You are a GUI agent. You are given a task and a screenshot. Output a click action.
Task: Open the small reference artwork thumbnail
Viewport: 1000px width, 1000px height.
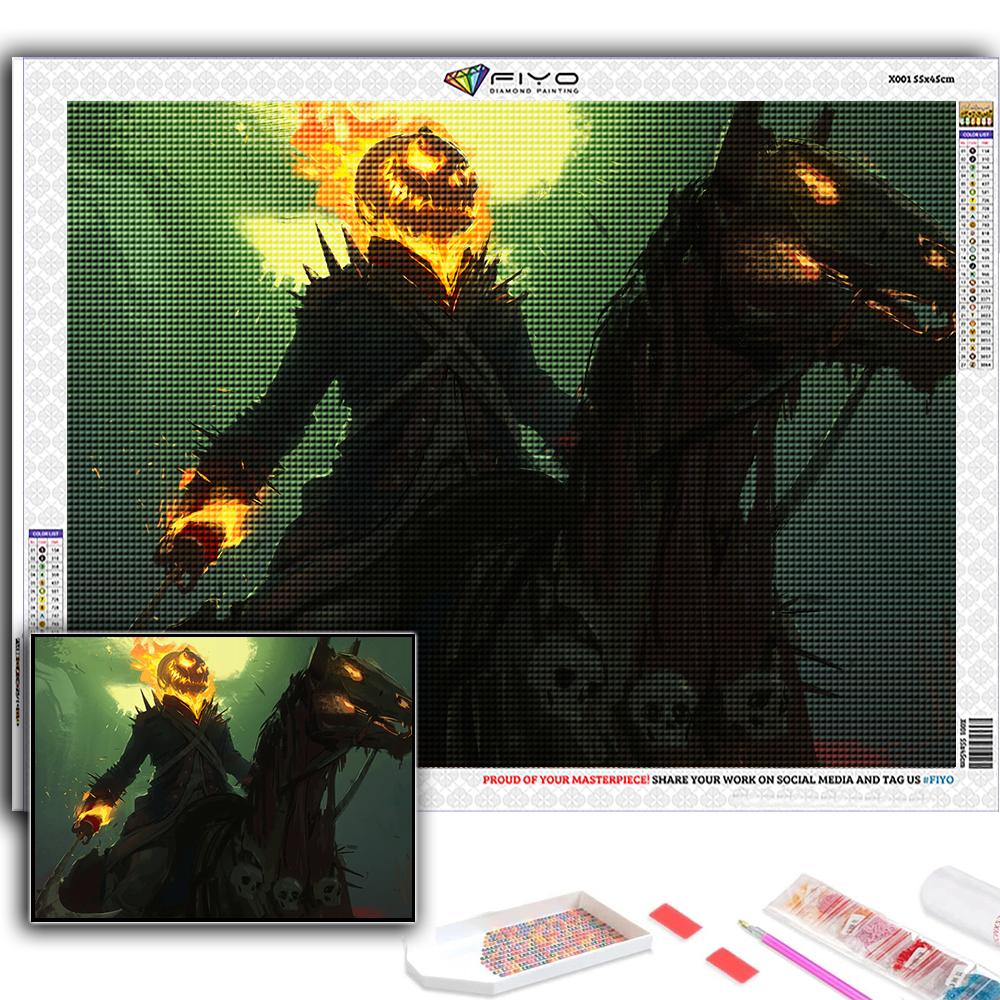223,776
